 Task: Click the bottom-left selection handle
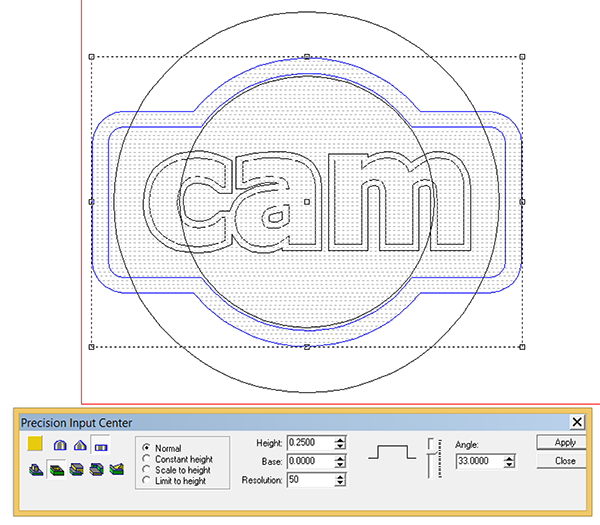click(x=91, y=347)
